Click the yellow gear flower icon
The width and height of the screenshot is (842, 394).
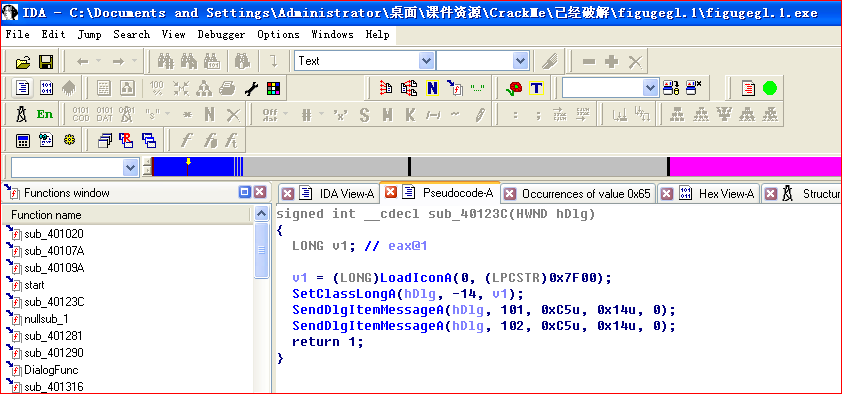68,141
